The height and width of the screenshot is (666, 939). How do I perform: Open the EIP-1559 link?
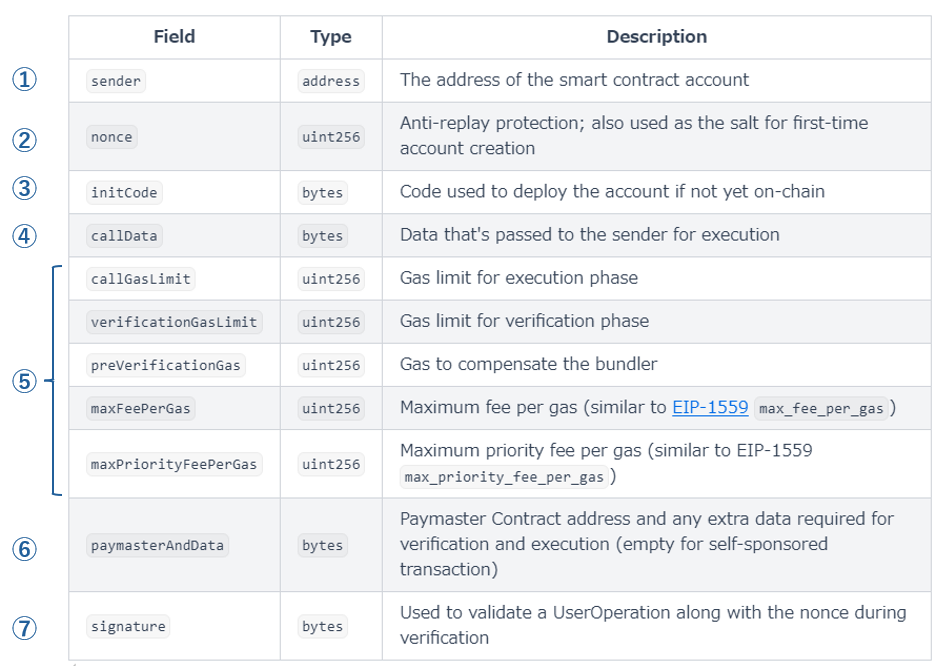coord(711,407)
